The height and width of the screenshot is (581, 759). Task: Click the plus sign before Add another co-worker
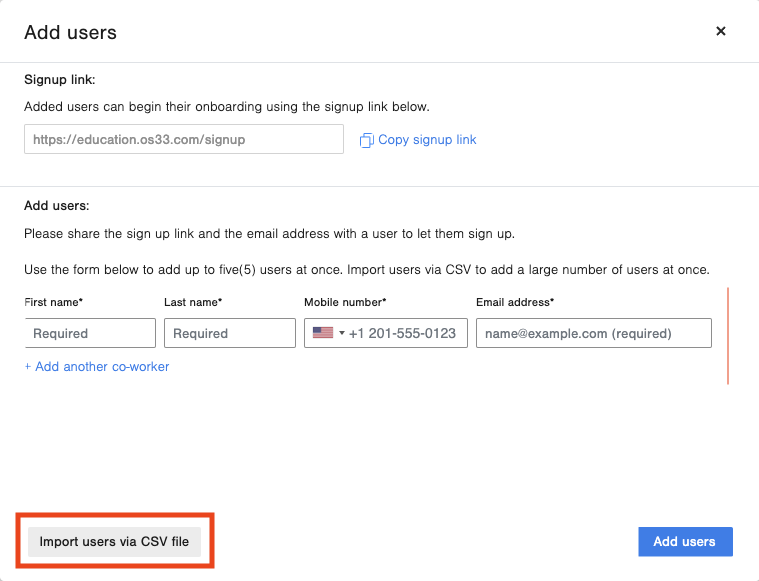click(28, 367)
